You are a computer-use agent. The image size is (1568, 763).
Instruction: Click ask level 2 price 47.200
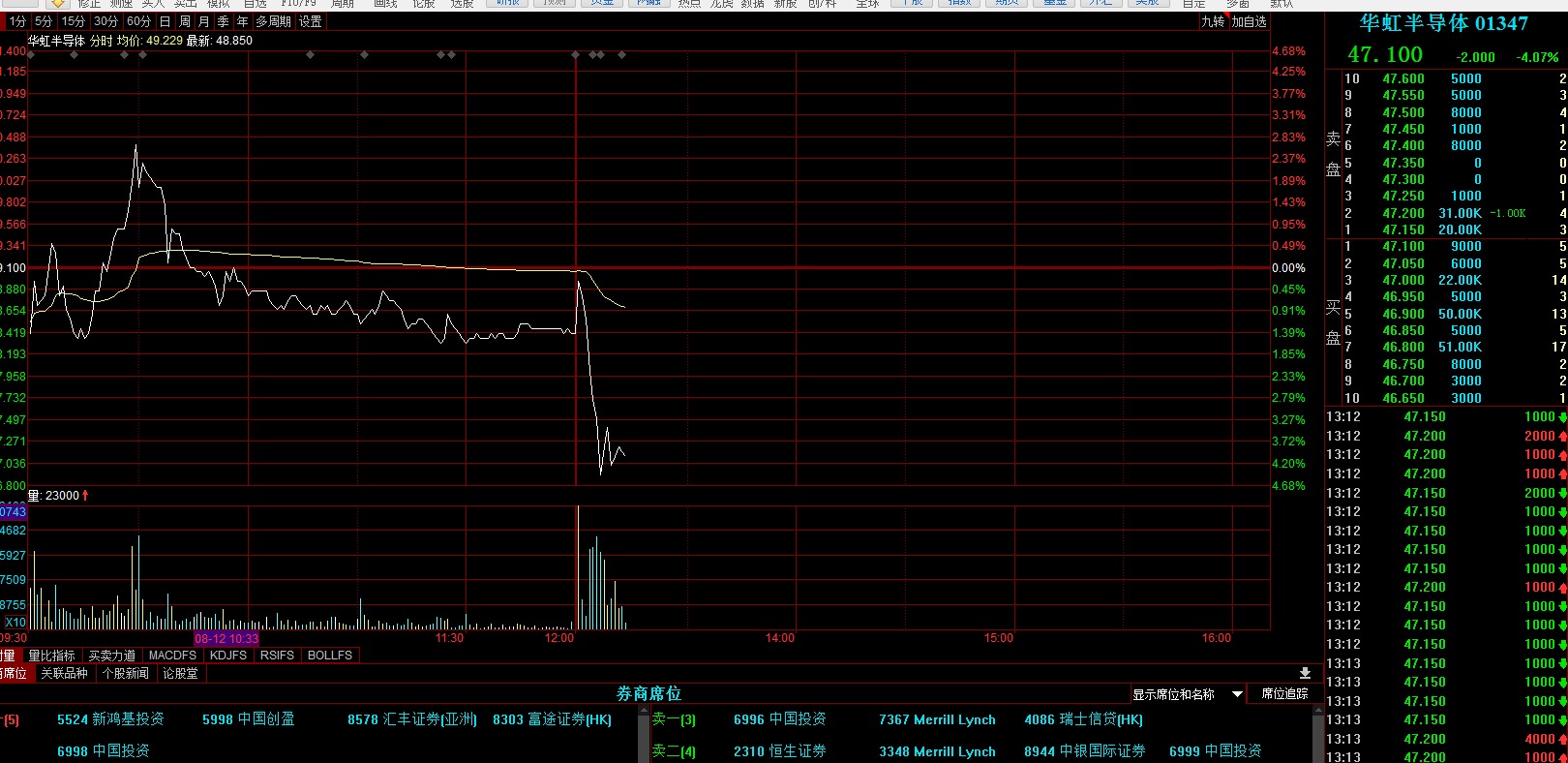point(1403,213)
